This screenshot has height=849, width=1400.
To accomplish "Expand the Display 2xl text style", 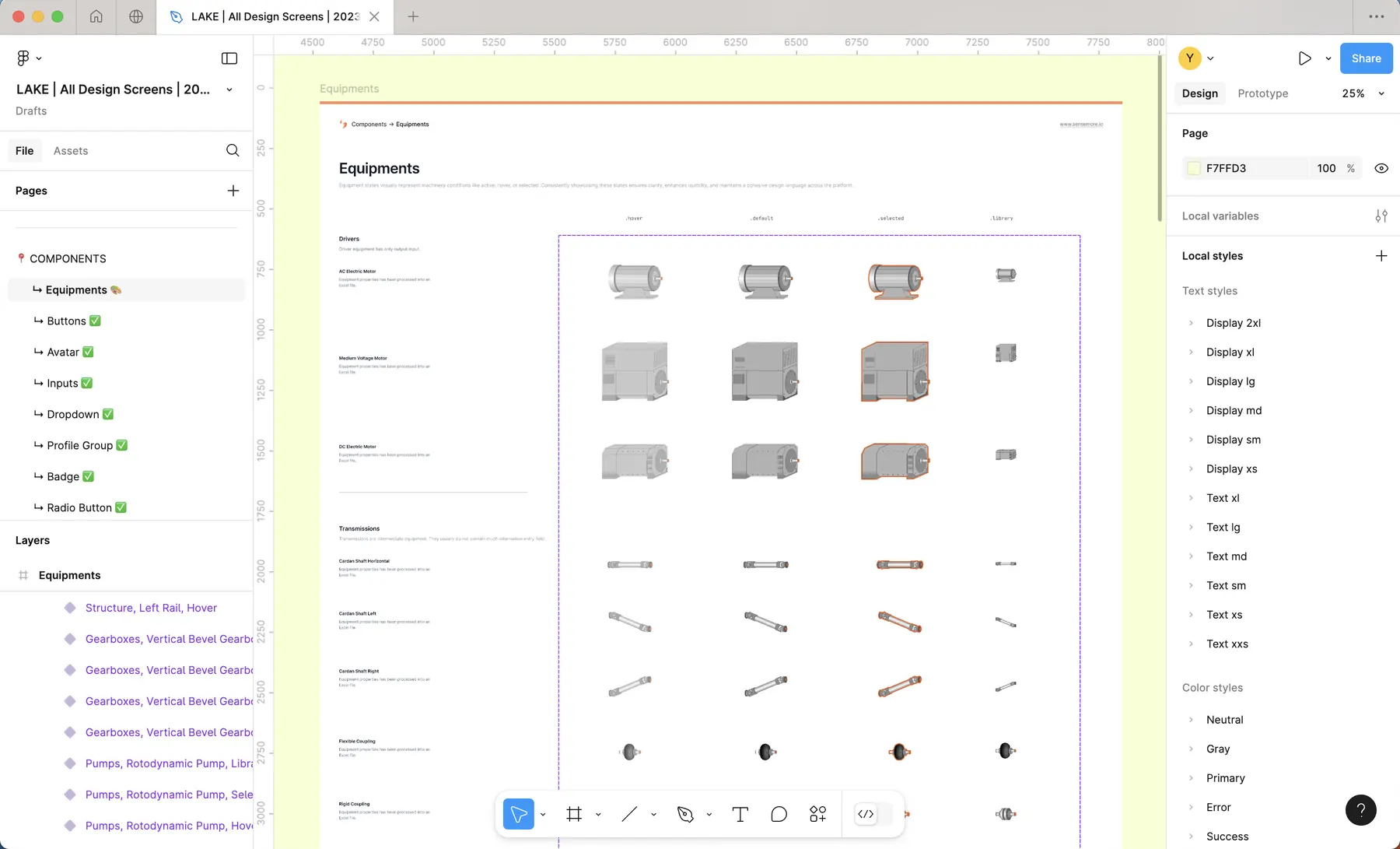I will point(1191,323).
